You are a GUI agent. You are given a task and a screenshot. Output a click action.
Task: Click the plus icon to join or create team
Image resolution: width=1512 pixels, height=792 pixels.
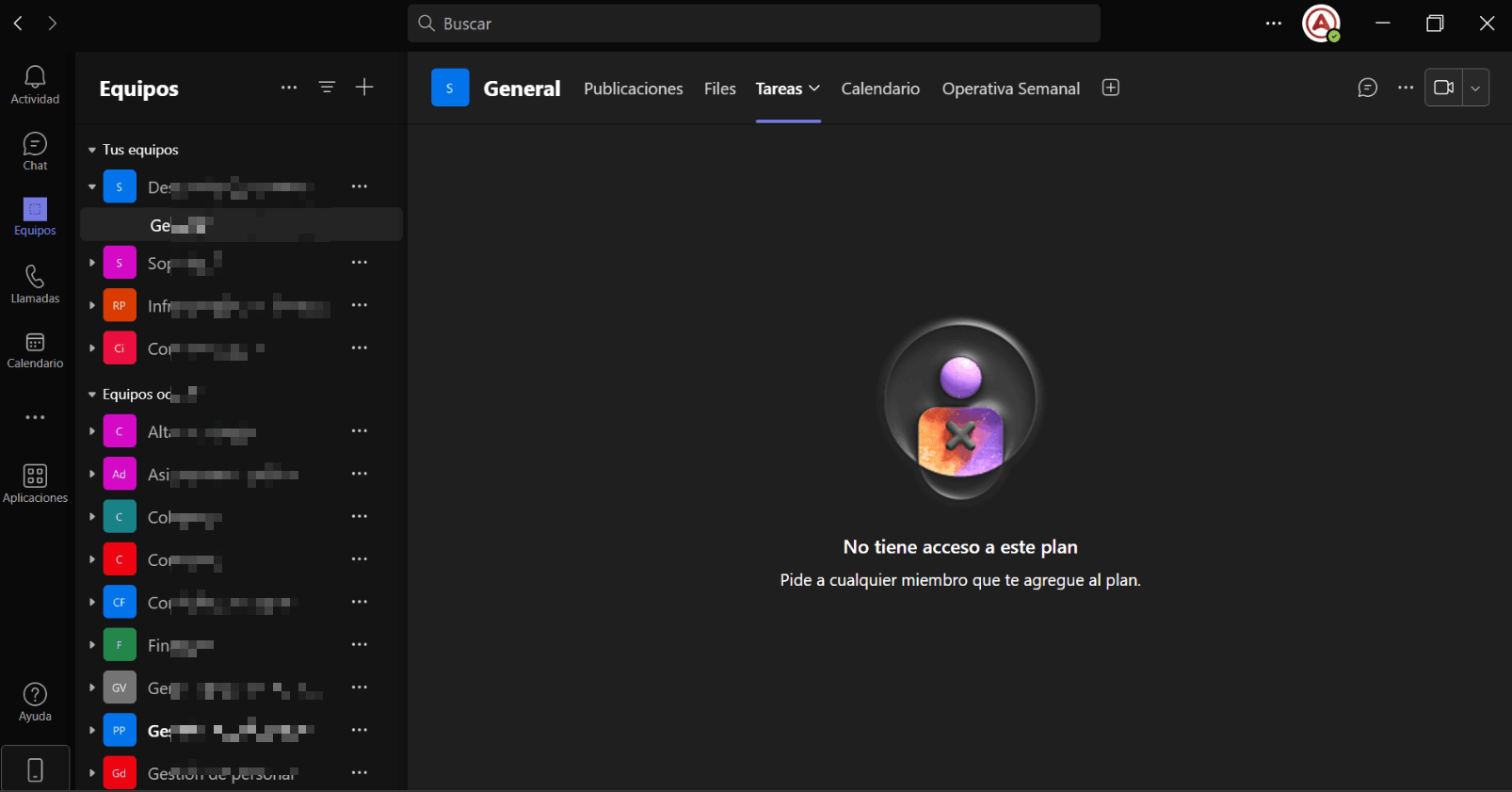pos(364,88)
